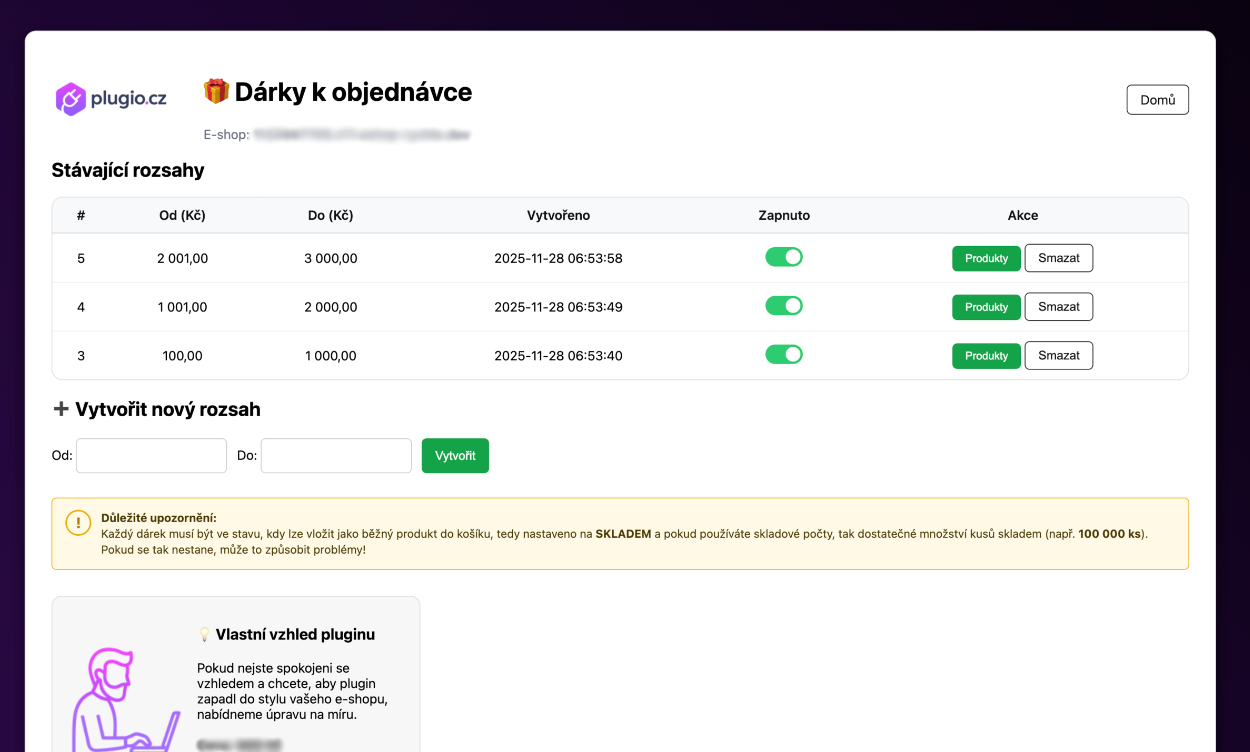Screen dimensions: 1250x752
Task: Click the warning exclamation icon in notice
Action: (x=77, y=523)
